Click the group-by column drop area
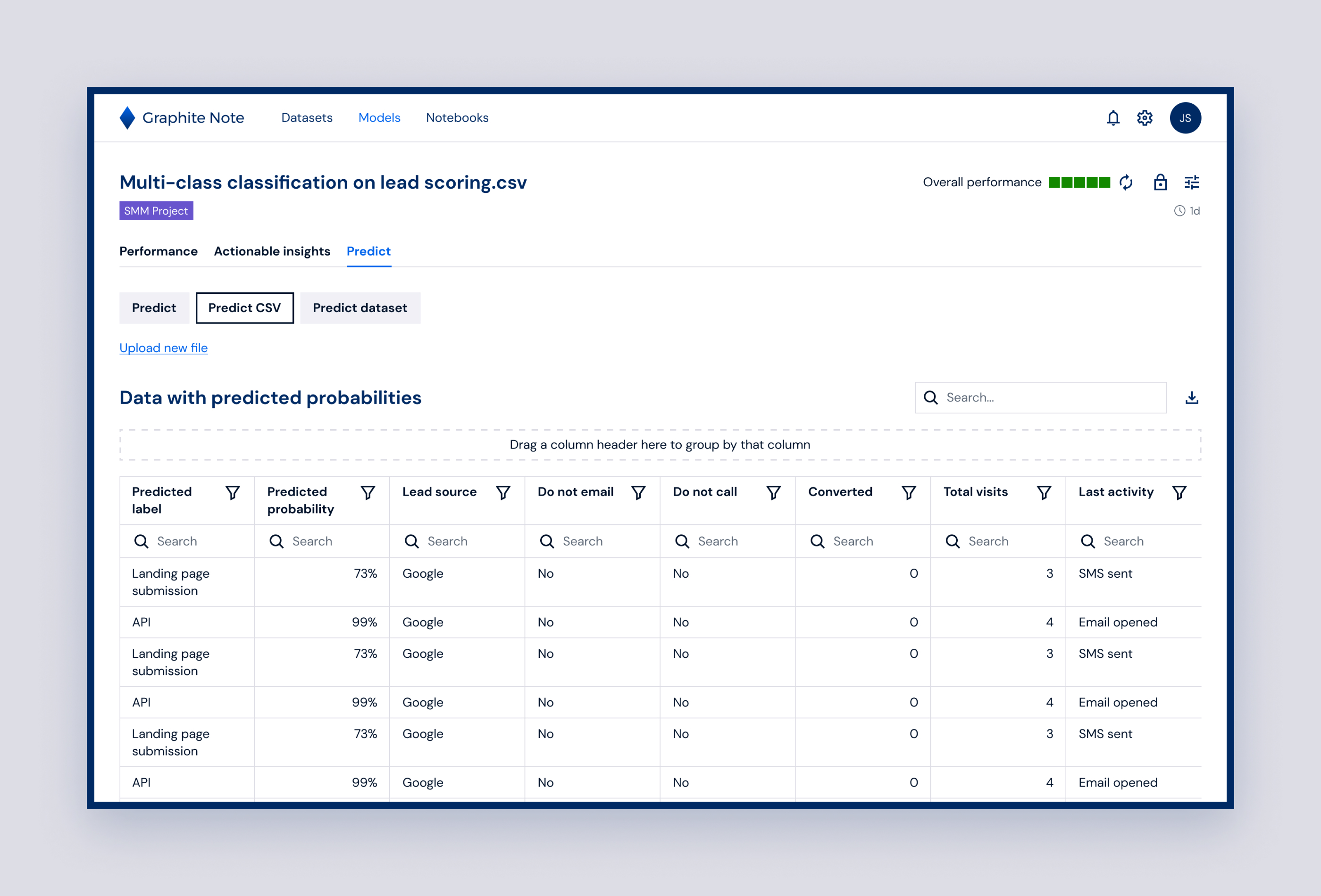The height and width of the screenshot is (896, 1321). coord(660,445)
